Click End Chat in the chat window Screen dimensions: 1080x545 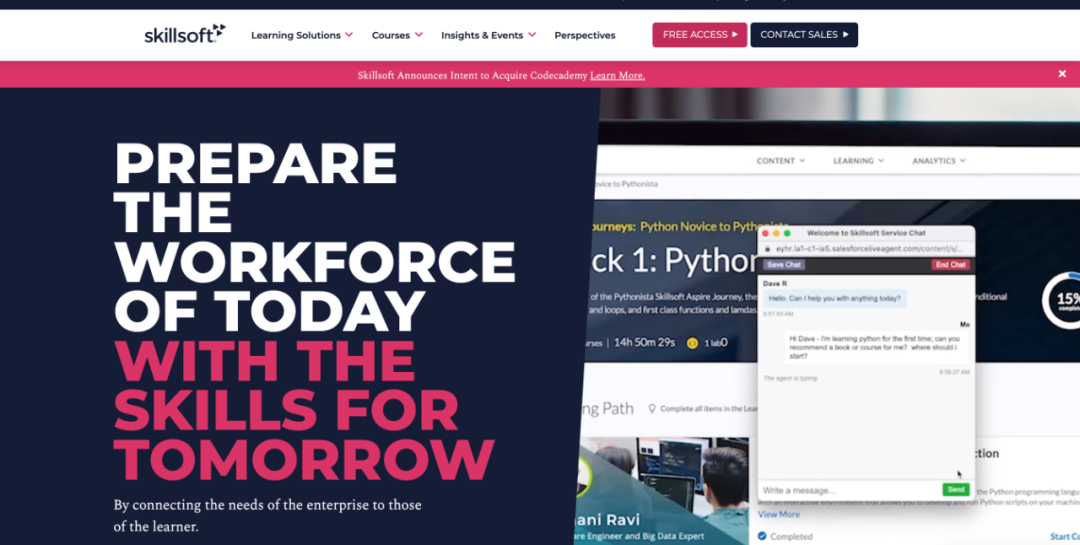[951, 265]
